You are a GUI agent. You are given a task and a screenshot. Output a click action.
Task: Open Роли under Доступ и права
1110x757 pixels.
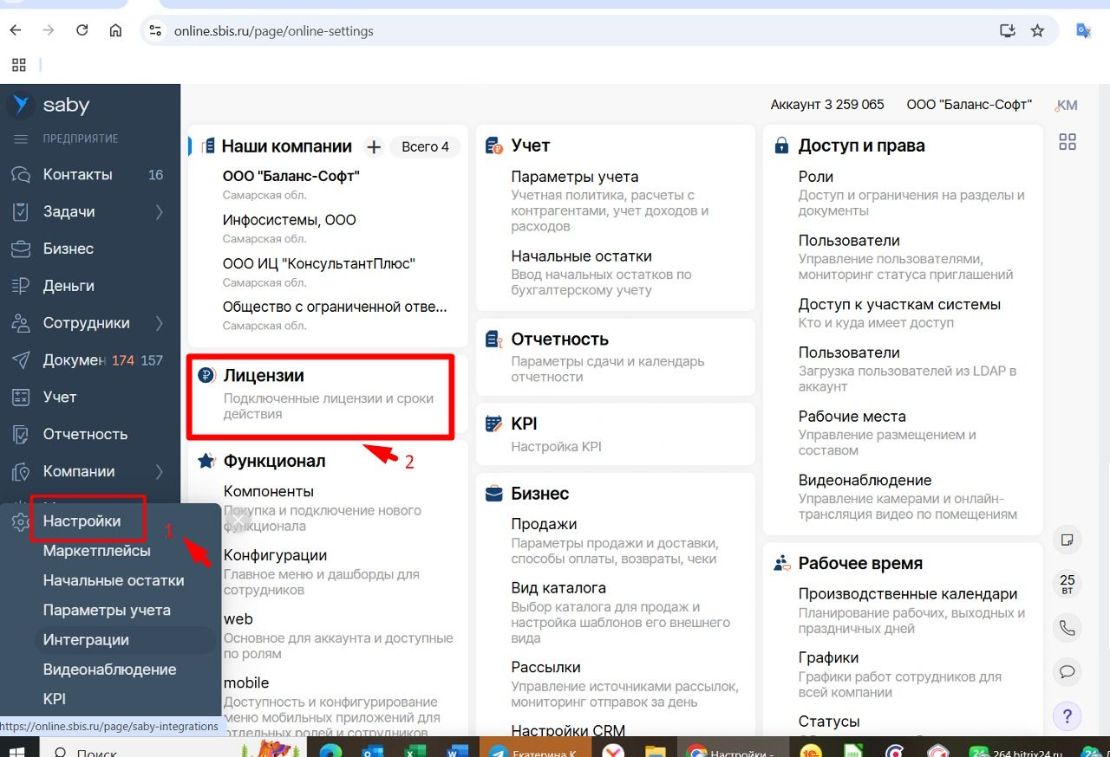pos(816,177)
